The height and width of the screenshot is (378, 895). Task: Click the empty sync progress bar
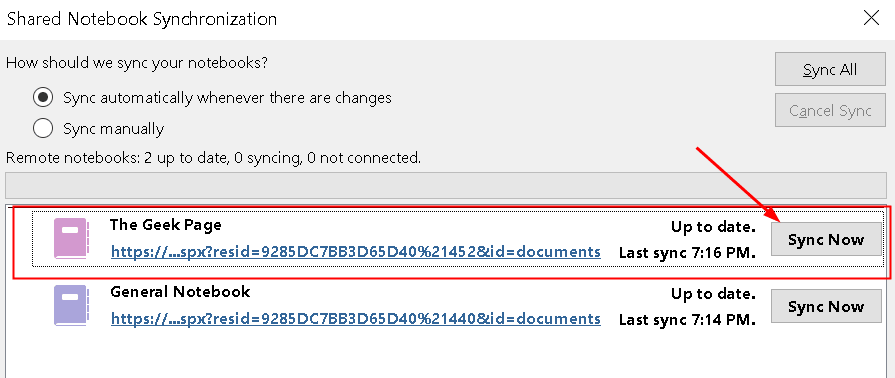pyautogui.click(x=446, y=186)
